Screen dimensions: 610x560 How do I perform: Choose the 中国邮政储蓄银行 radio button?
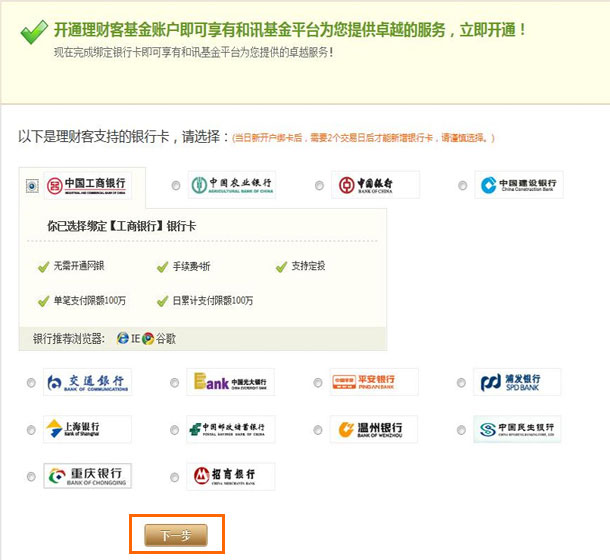[x=174, y=430]
